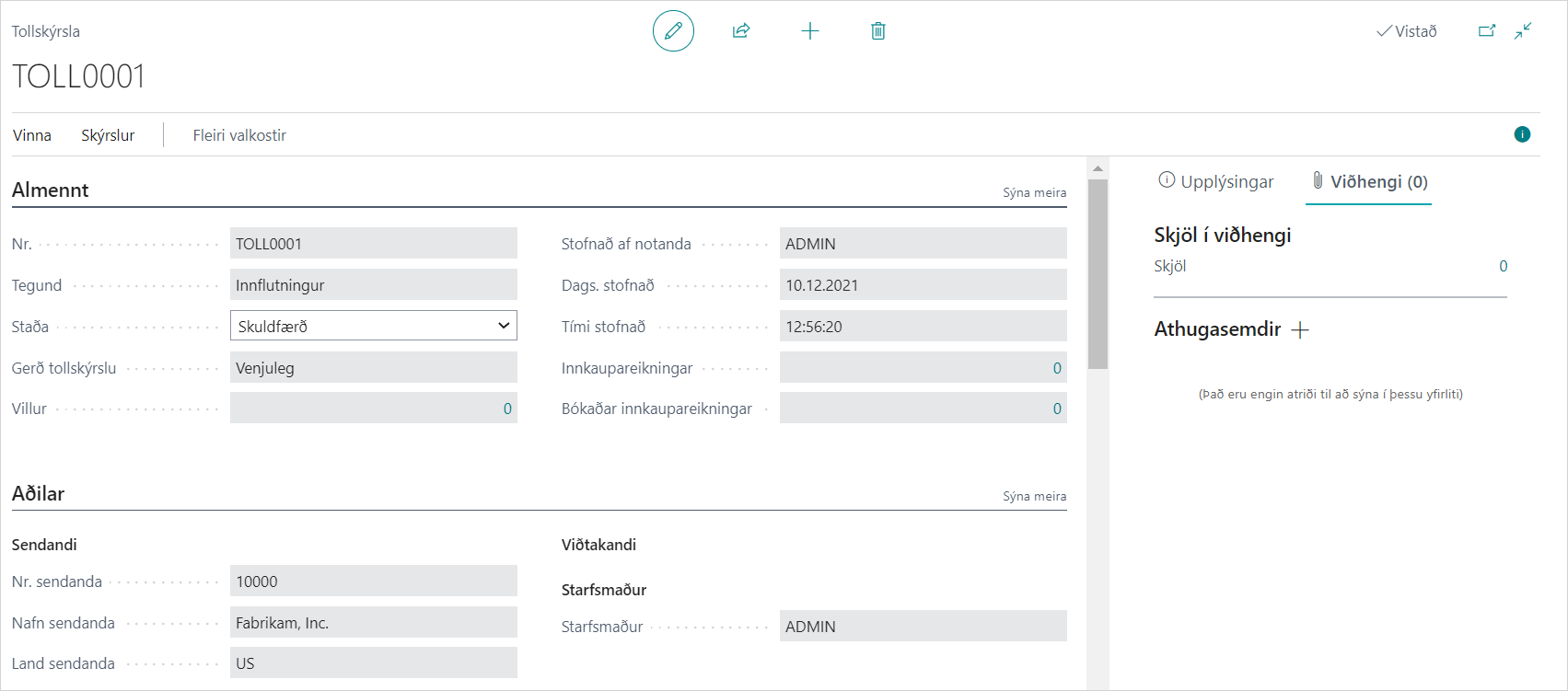
Task: Click the vertical scrollbar thumb
Action: click(1098, 273)
